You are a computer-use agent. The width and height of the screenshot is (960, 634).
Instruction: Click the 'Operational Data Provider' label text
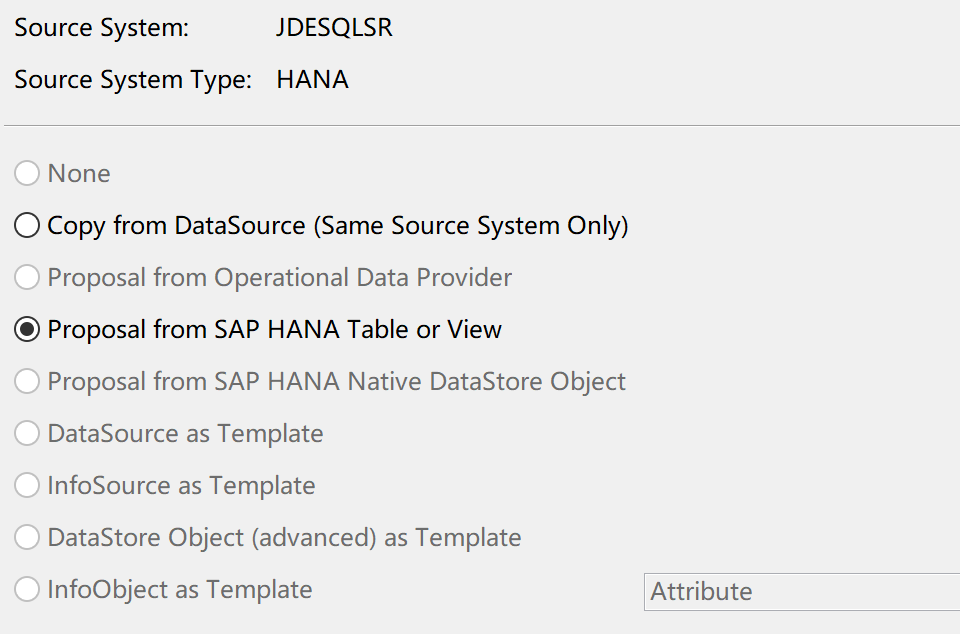[x=363, y=278]
